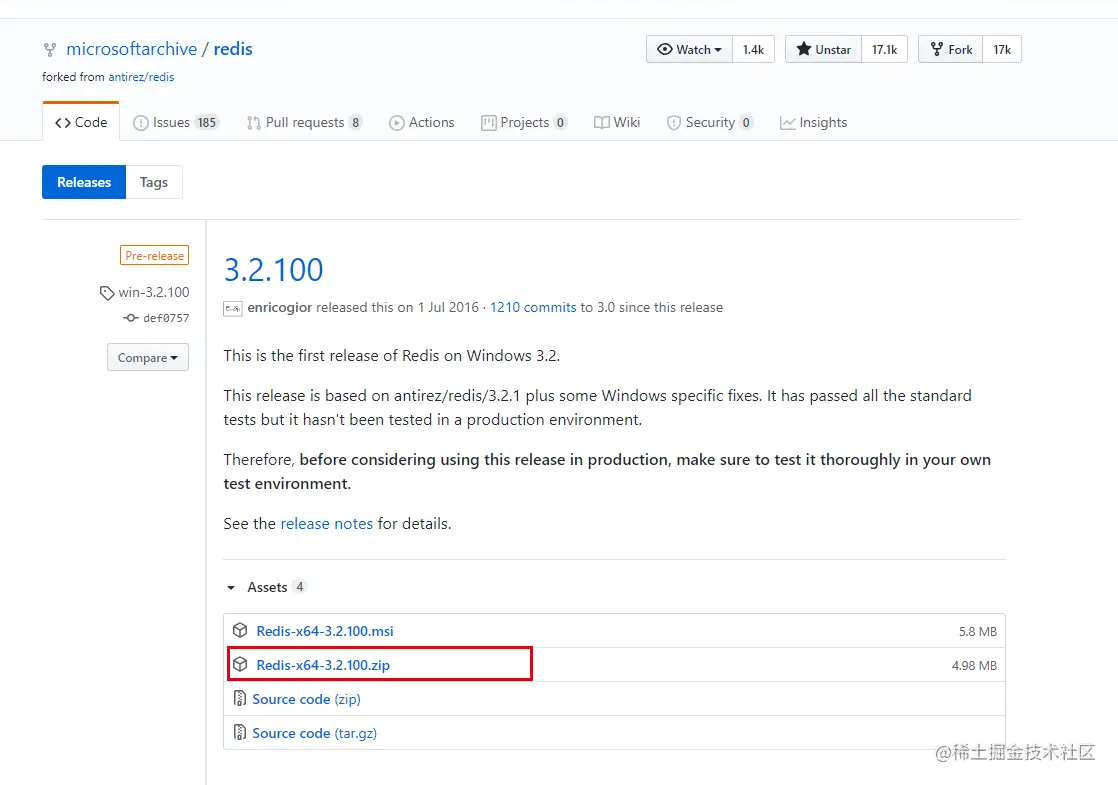Click the 1.4k watchers count
Viewport: 1118px width, 785px height.
tap(753, 49)
